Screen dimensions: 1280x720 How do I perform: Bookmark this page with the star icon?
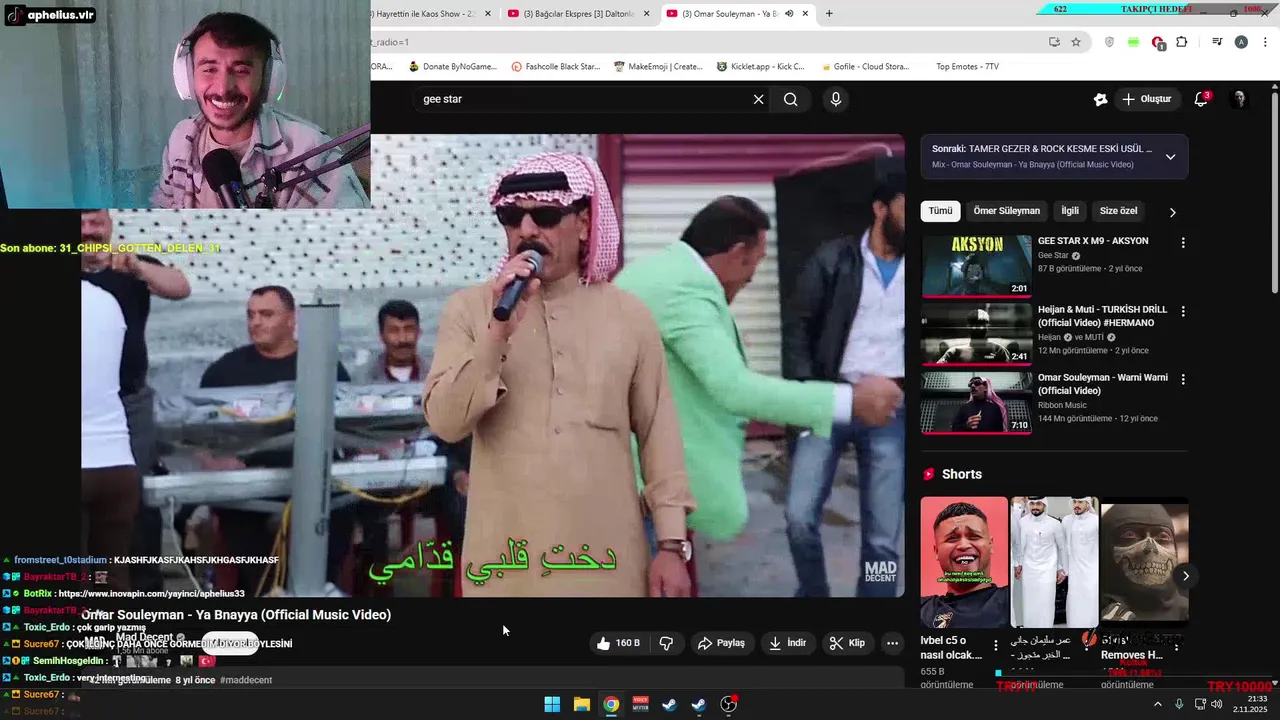(1076, 42)
